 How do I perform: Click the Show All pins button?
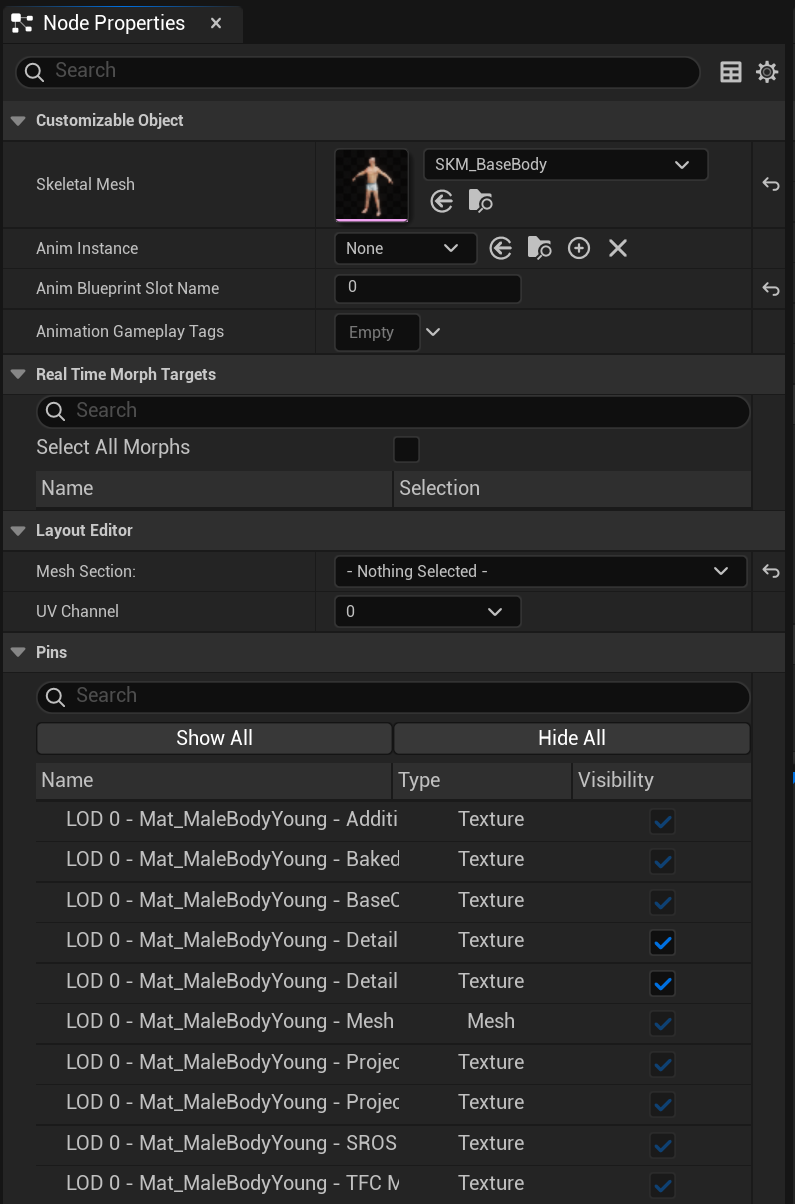point(214,738)
